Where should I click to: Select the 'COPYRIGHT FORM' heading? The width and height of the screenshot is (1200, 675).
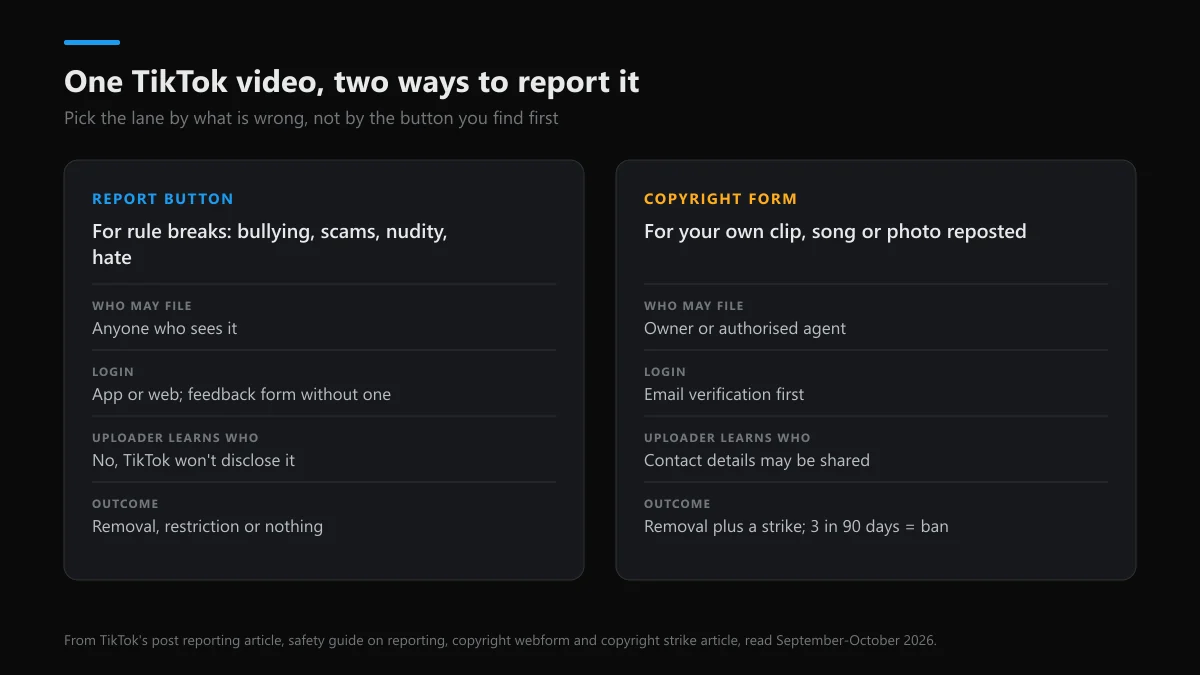720,199
